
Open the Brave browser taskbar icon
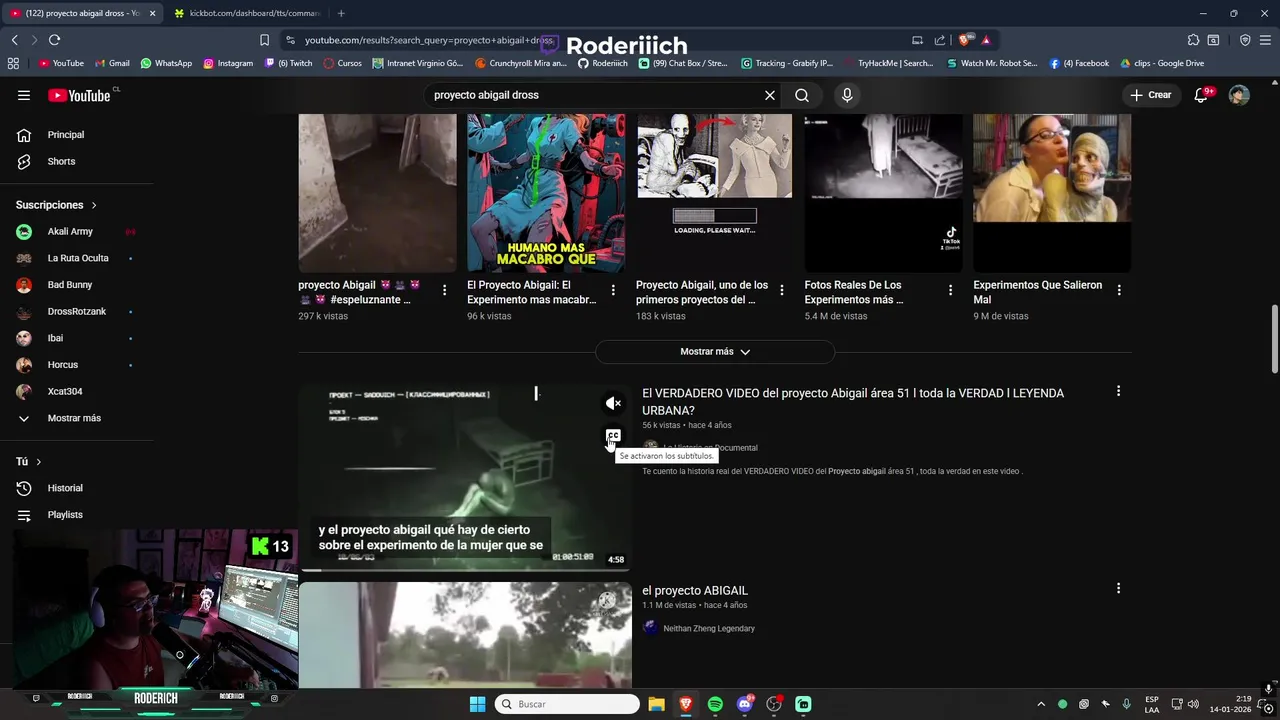(x=685, y=704)
